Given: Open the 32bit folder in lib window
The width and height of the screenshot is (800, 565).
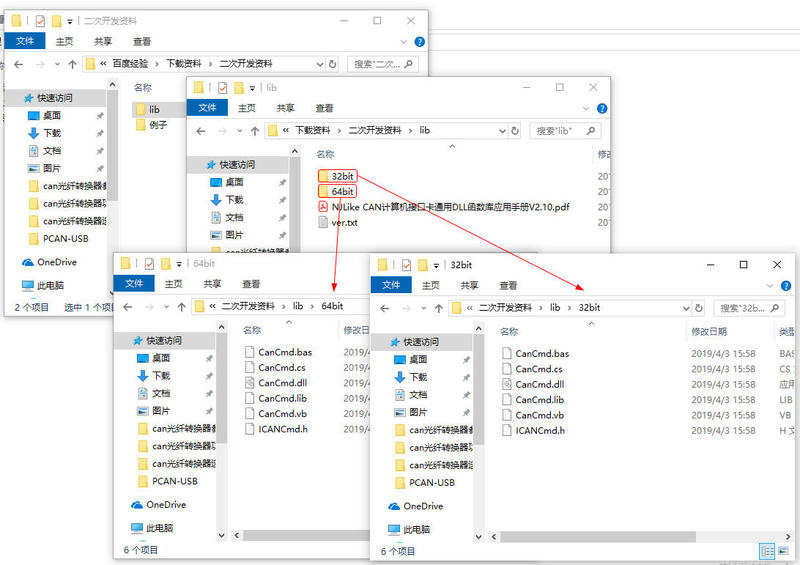Looking at the screenshot, I should click(342, 176).
